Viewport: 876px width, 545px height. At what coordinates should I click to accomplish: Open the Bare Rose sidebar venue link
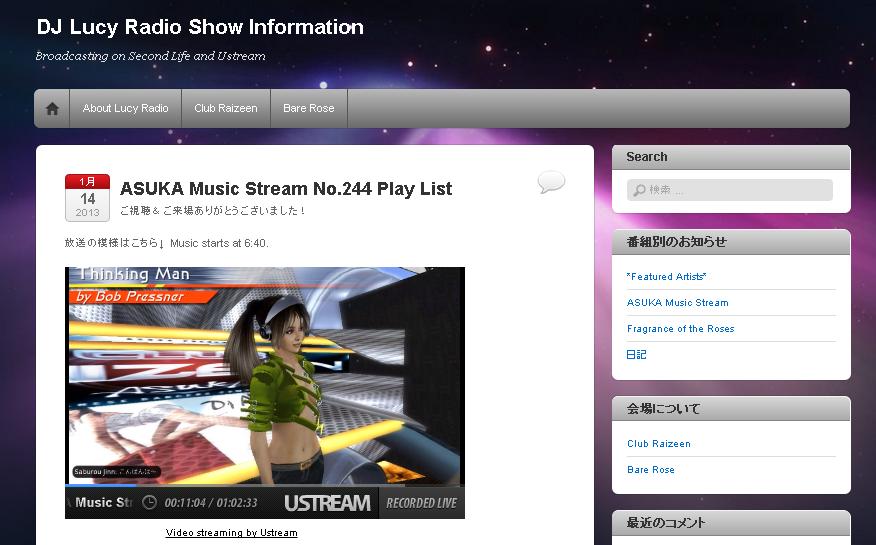[x=651, y=470]
